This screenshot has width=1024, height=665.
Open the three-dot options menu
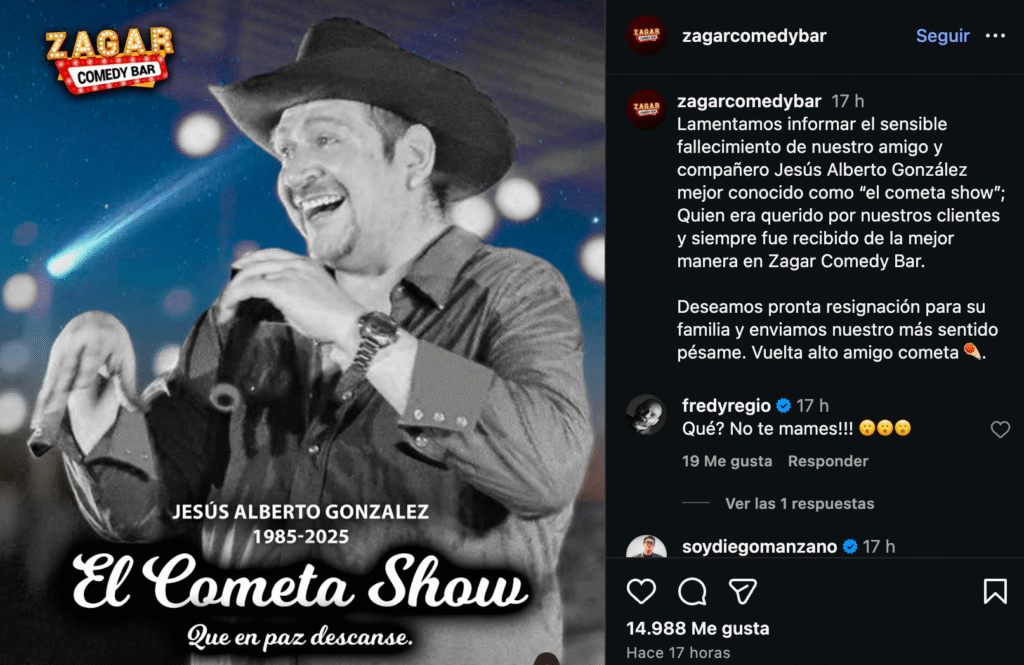(x=995, y=35)
